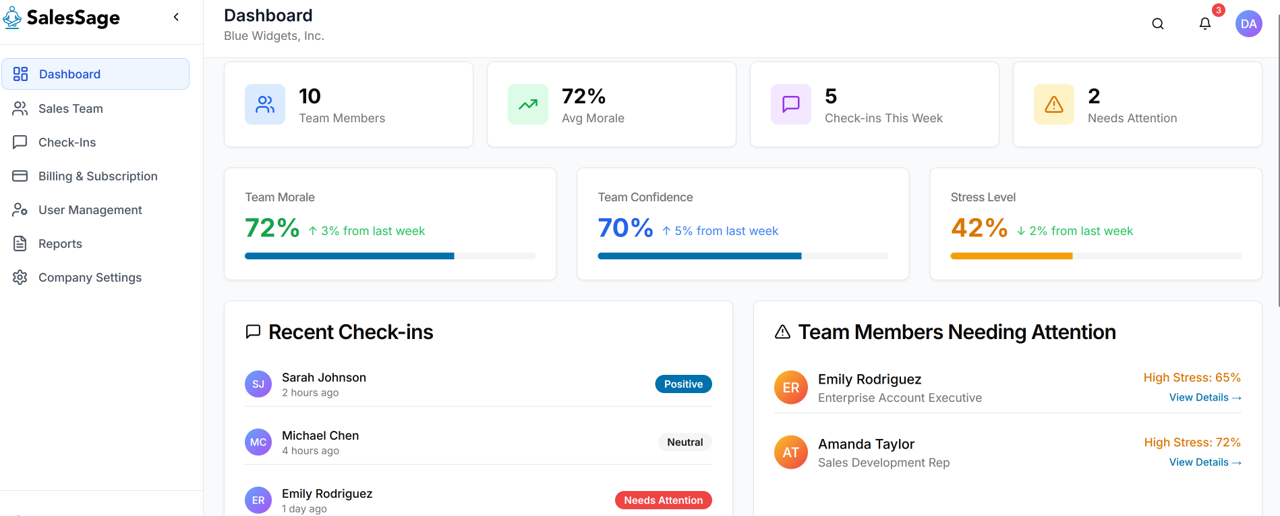Click the Avg Morale green trend icon
Viewport: 1280px width, 516px height.
tap(528, 104)
